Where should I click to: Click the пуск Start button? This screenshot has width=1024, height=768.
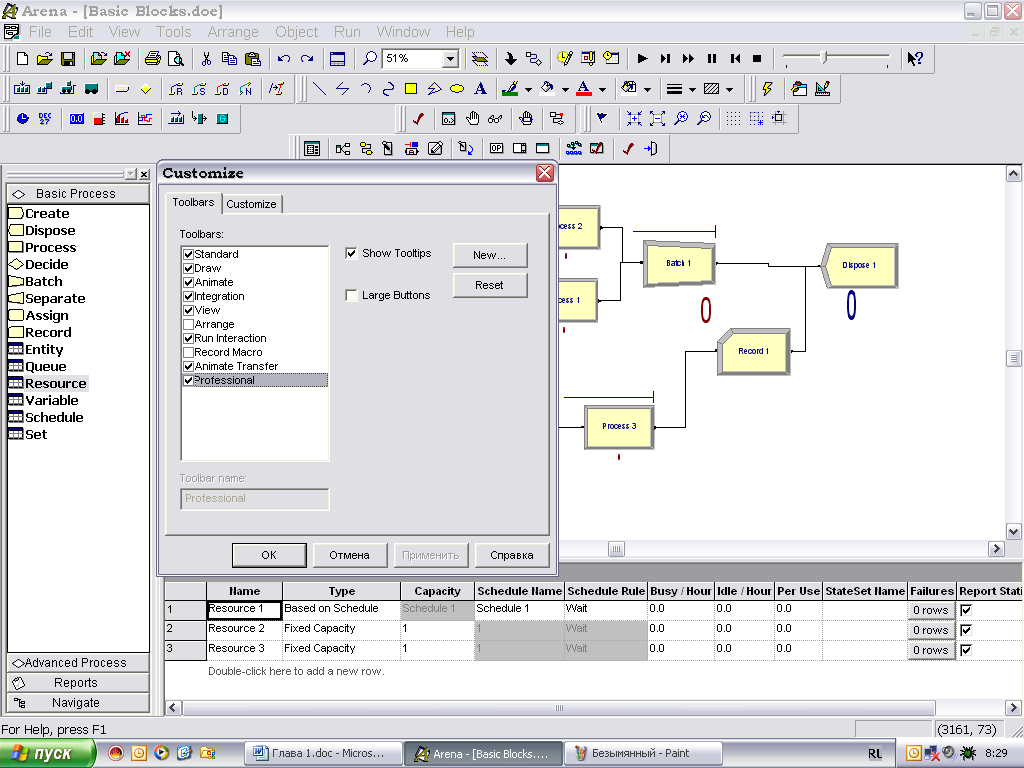pyautogui.click(x=47, y=754)
